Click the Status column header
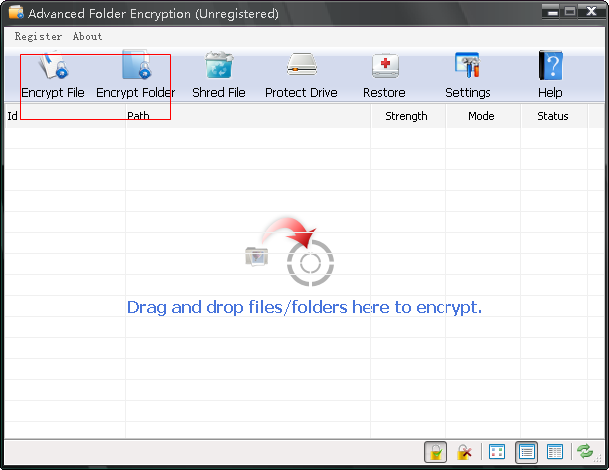 [x=554, y=116]
